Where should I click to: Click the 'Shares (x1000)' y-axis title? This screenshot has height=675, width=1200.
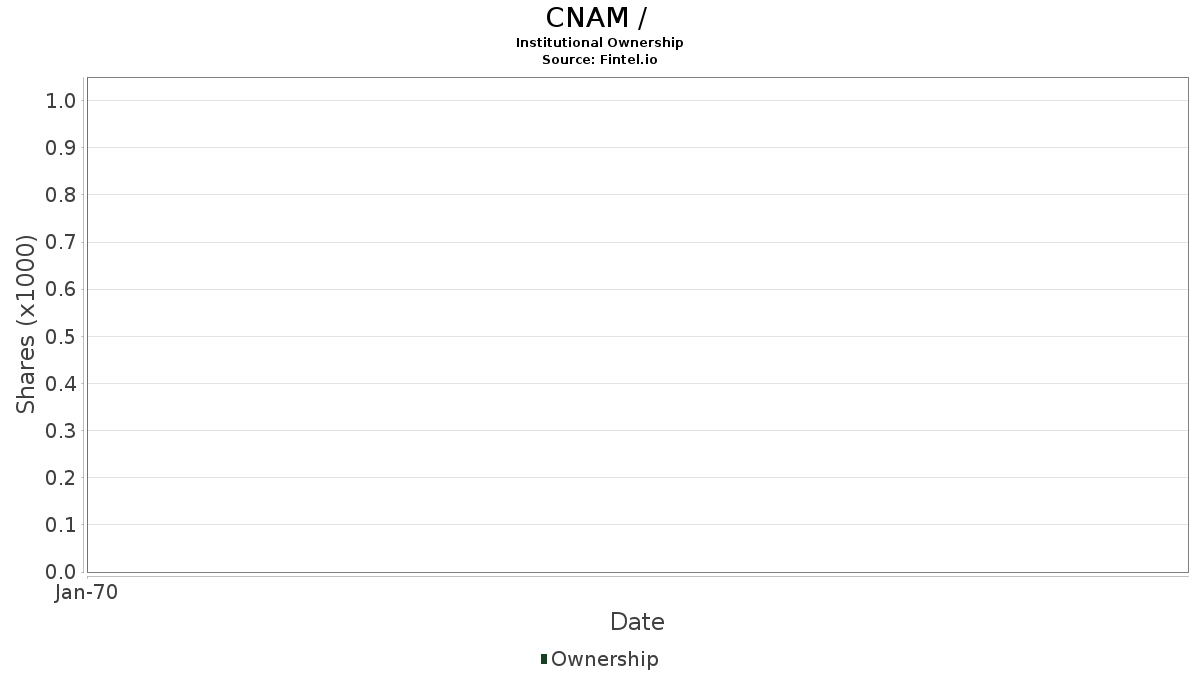tap(26, 324)
